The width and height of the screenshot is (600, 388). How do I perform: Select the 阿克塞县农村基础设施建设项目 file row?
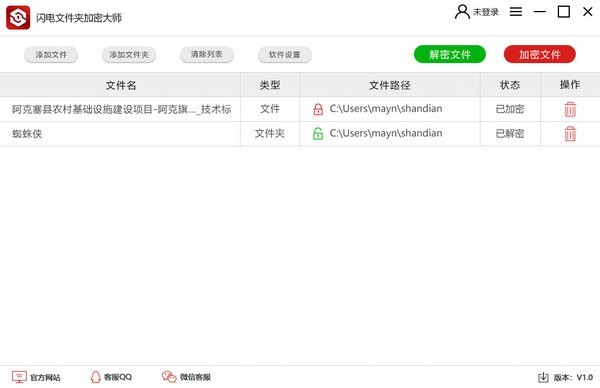[x=300, y=109]
